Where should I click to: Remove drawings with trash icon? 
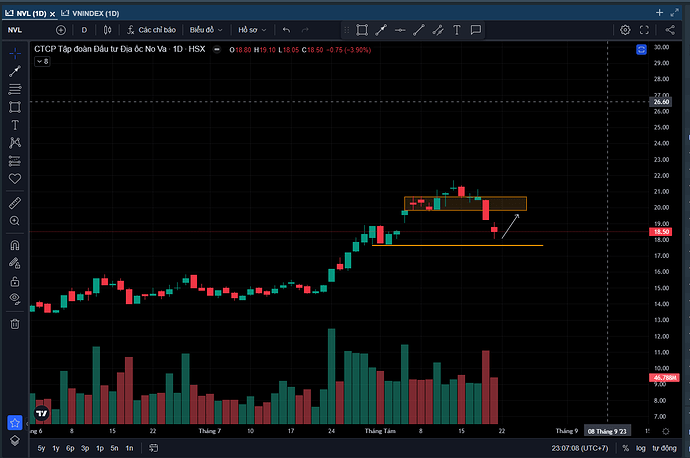pos(15,324)
